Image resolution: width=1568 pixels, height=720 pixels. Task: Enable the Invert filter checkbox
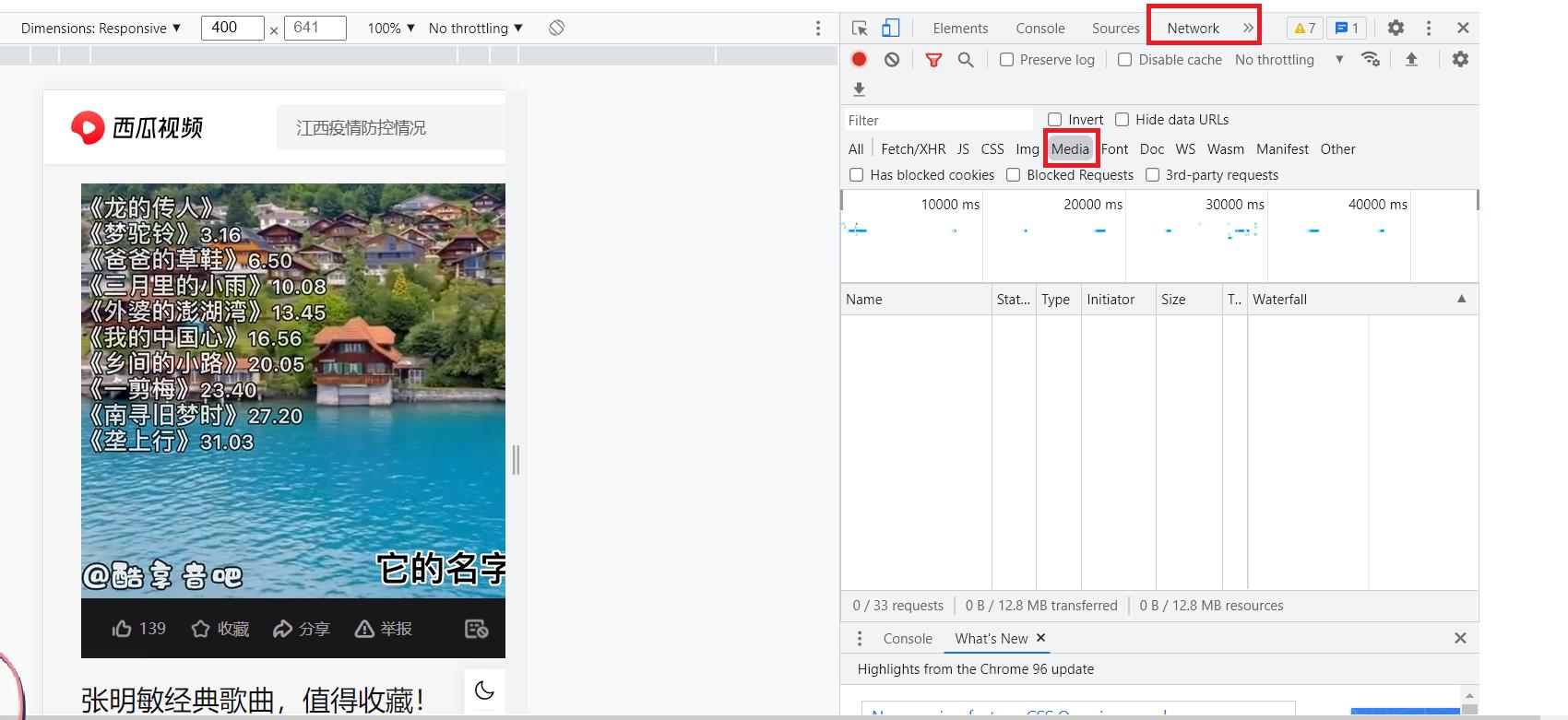tap(1054, 120)
